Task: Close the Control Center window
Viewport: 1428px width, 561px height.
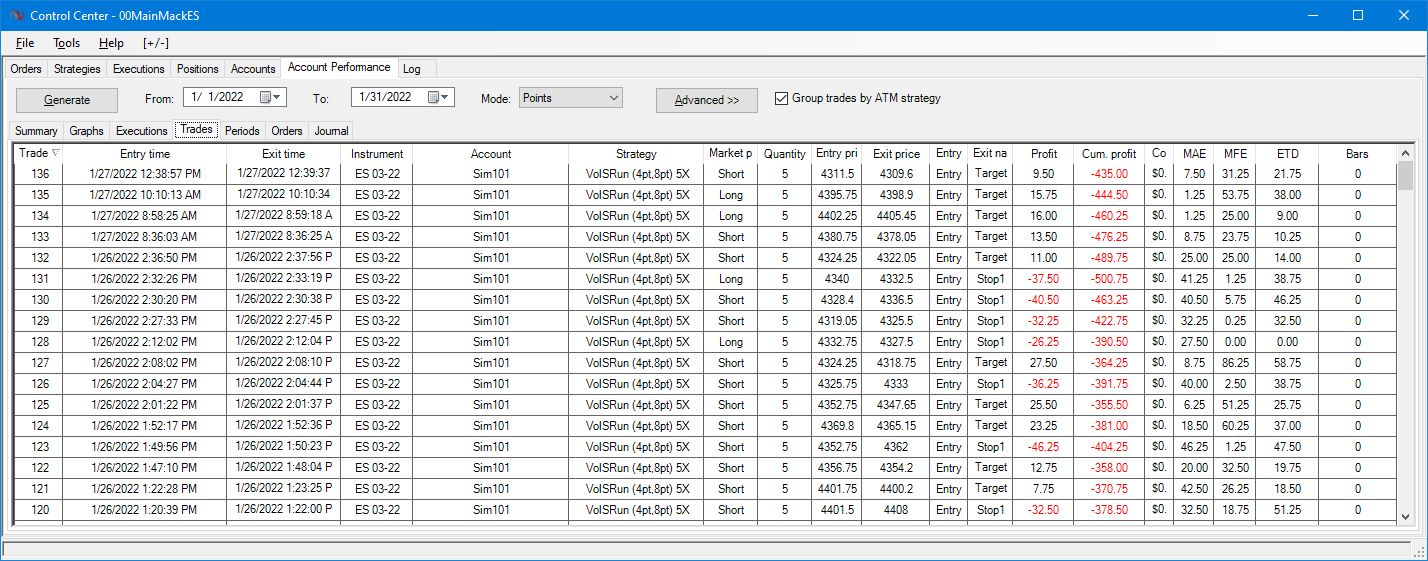Action: pyautogui.click(x=1404, y=15)
